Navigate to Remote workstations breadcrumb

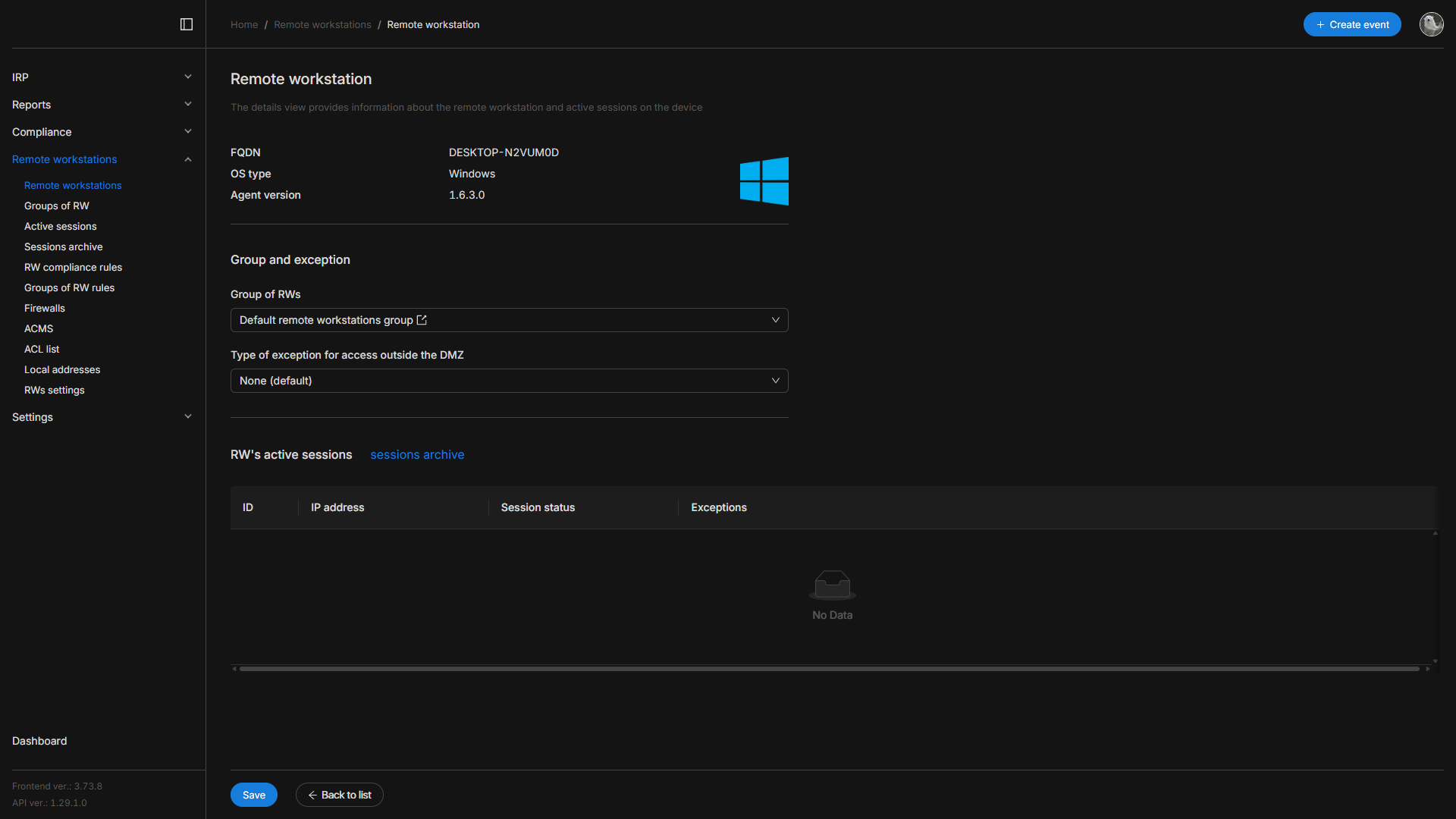[x=322, y=24]
